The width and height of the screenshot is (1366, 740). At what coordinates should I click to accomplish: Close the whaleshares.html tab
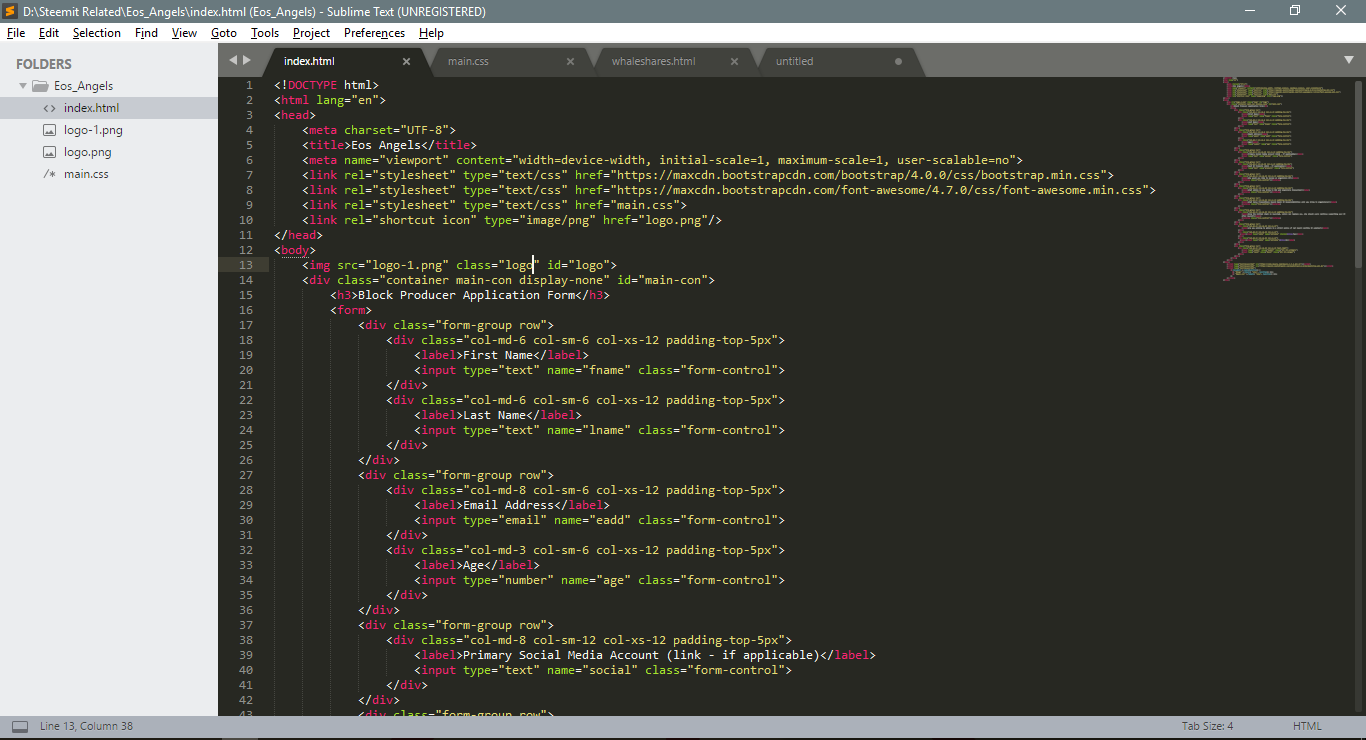click(734, 61)
